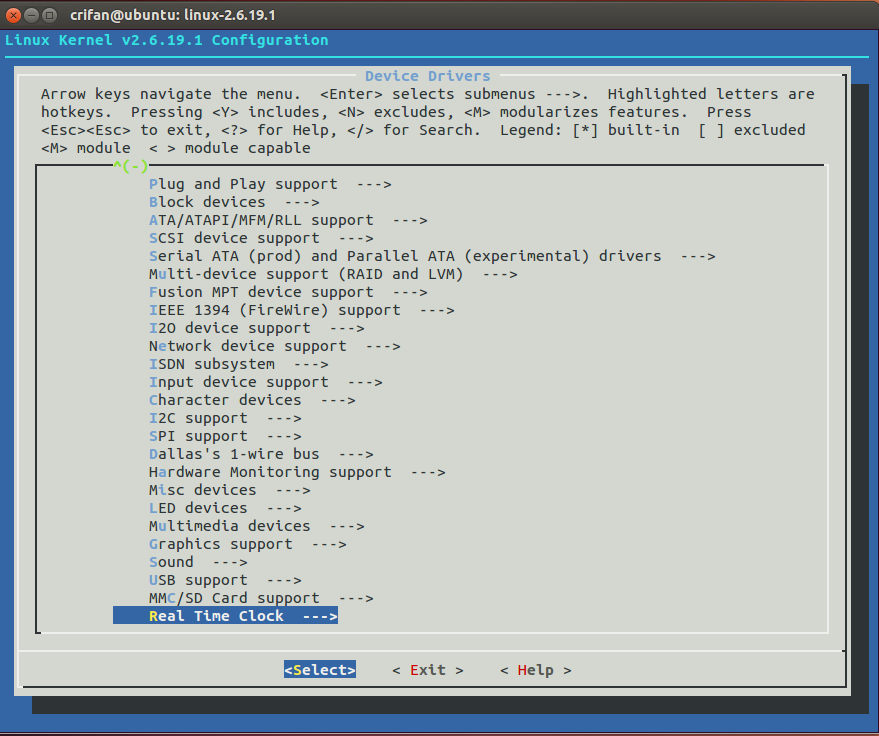Select ATA/ATAPI/MFM/RLL support entry
Viewport: 879px width, 736px height.
tap(288, 220)
